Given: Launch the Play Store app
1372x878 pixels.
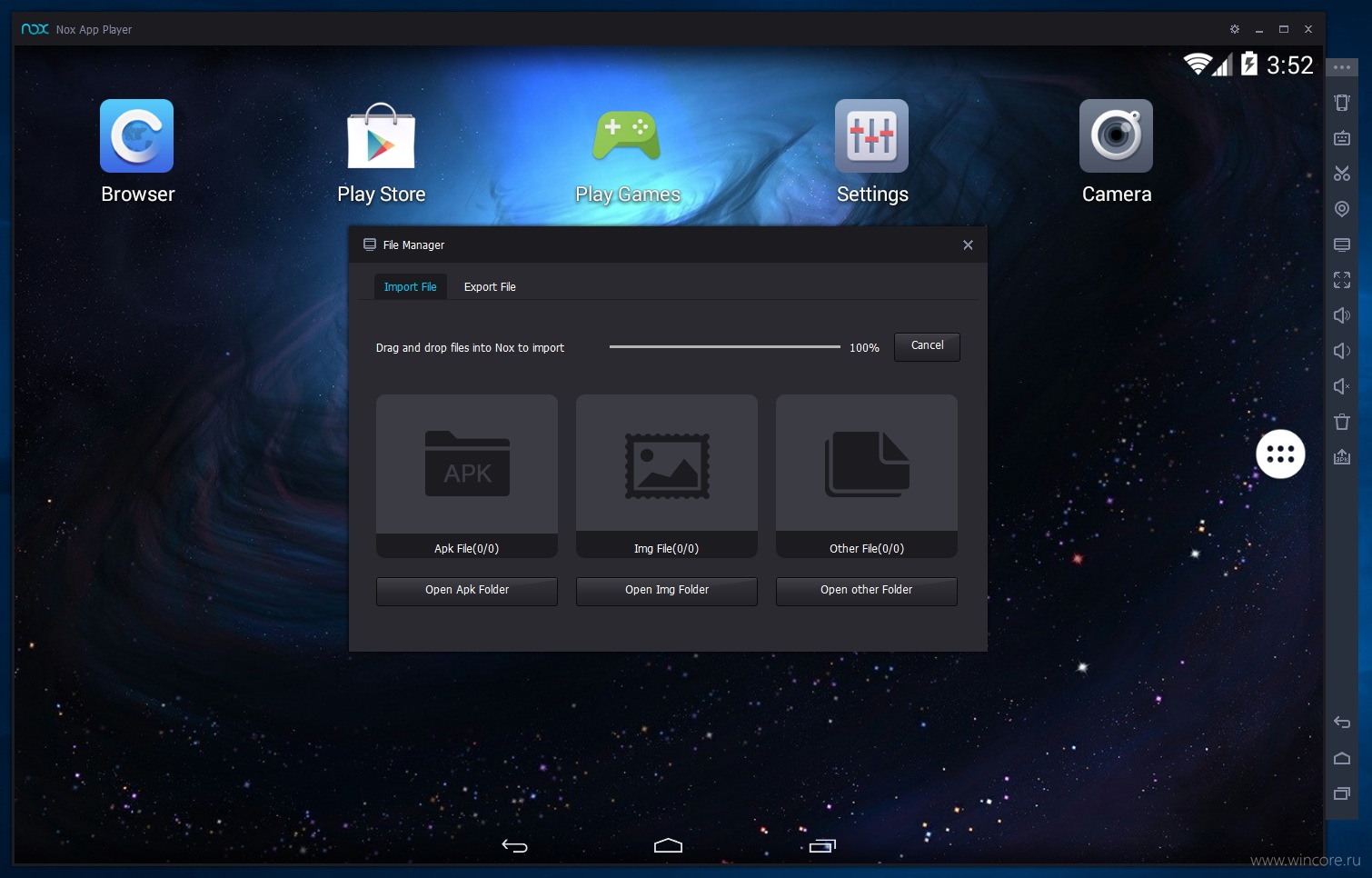Looking at the screenshot, I should tap(382, 136).
